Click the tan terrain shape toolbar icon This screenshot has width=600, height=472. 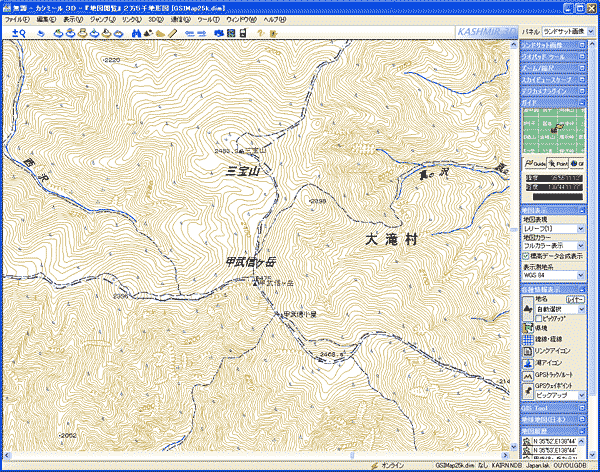click(x=160, y=34)
